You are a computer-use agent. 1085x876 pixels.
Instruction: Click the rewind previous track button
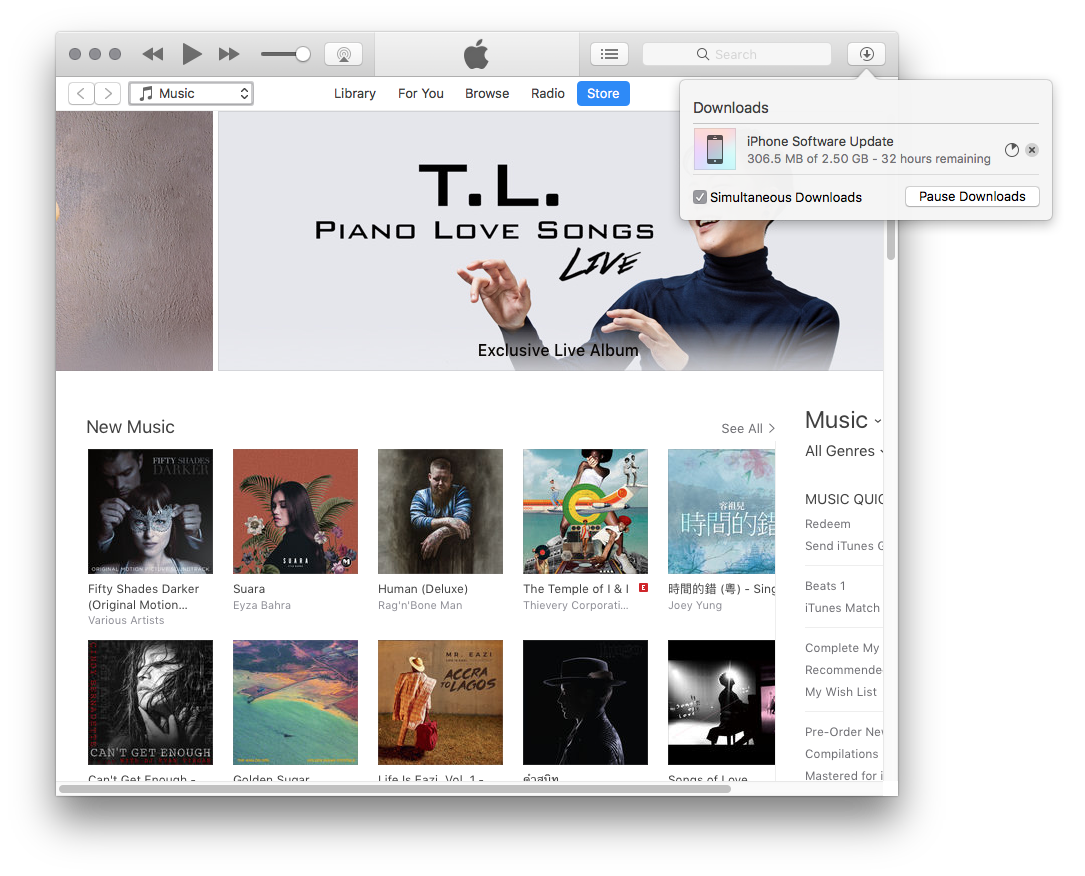pos(152,54)
